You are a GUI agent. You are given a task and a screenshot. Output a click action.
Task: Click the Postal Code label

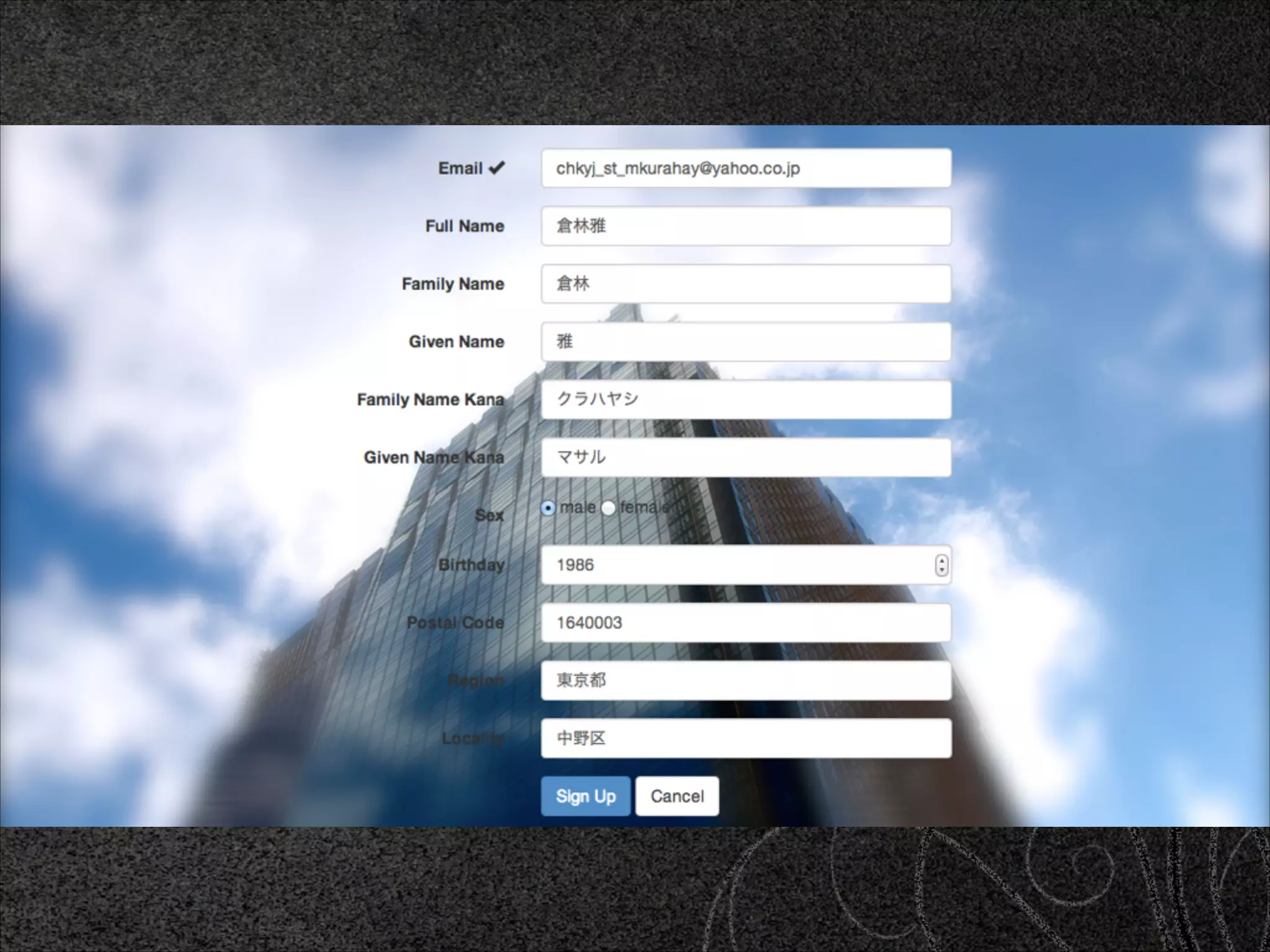[455, 623]
